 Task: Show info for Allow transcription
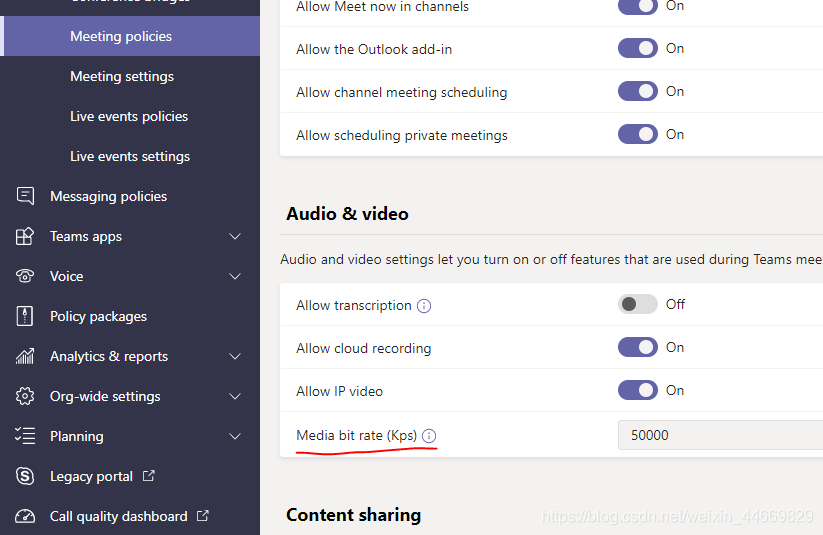[424, 306]
